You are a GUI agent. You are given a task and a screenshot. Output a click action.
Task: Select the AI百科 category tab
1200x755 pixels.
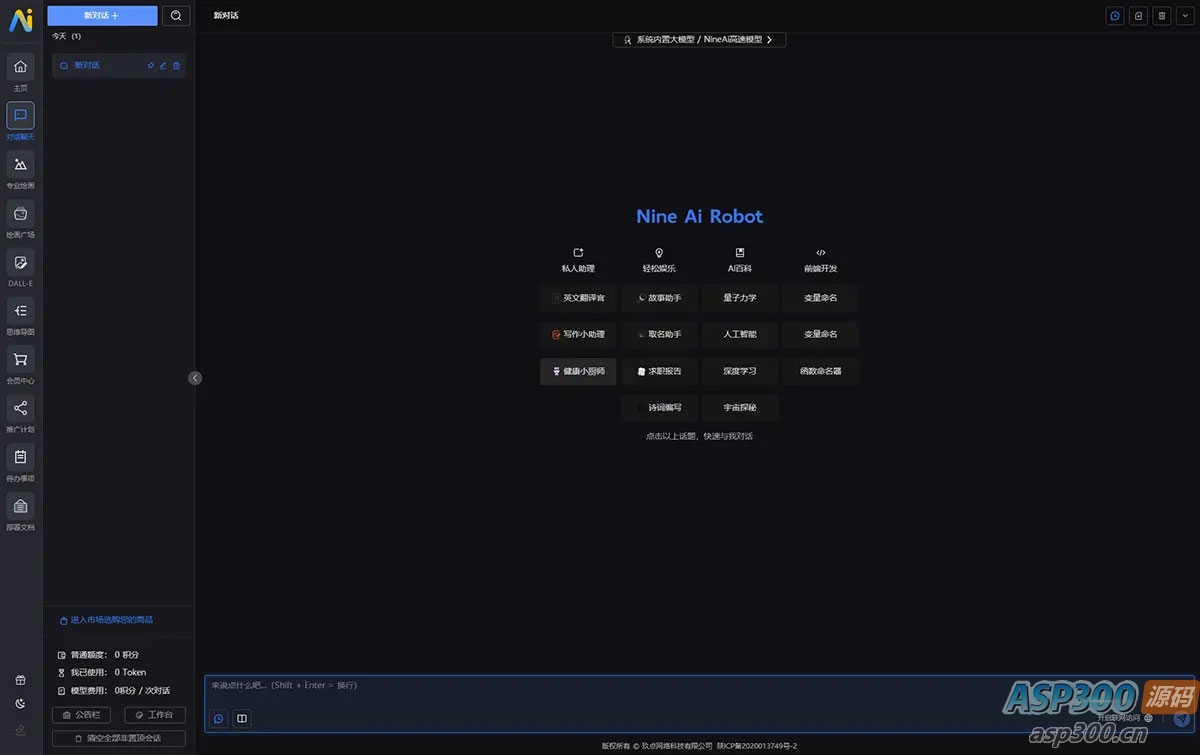[x=740, y=260]
